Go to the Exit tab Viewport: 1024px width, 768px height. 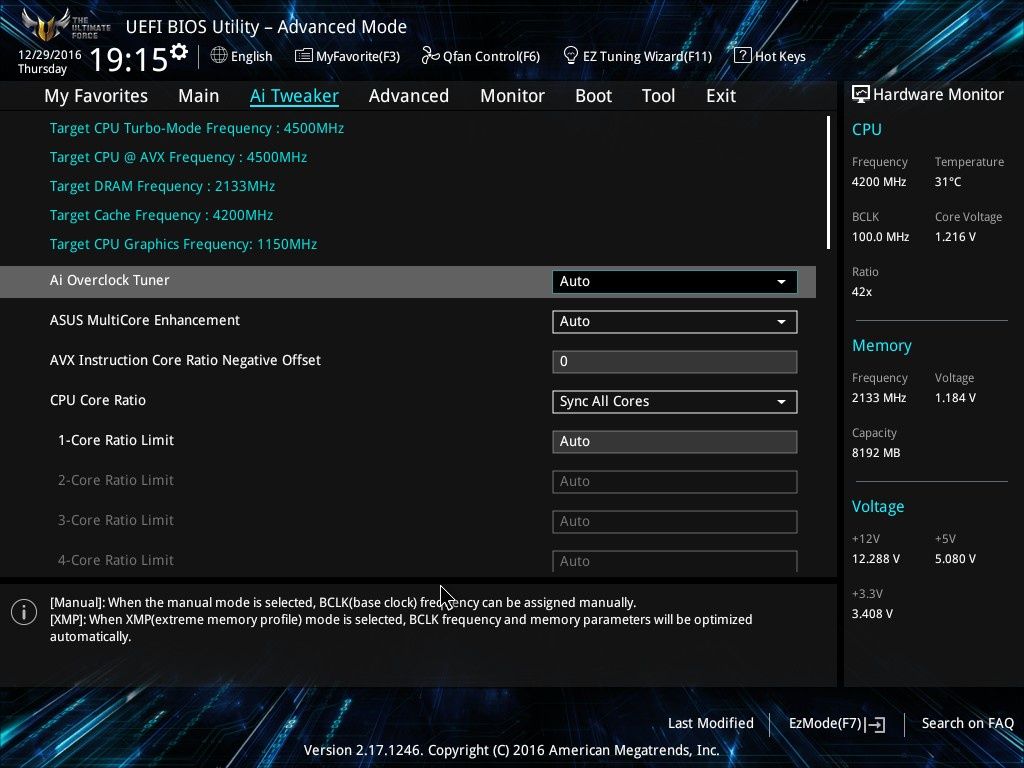click(721, 96)
